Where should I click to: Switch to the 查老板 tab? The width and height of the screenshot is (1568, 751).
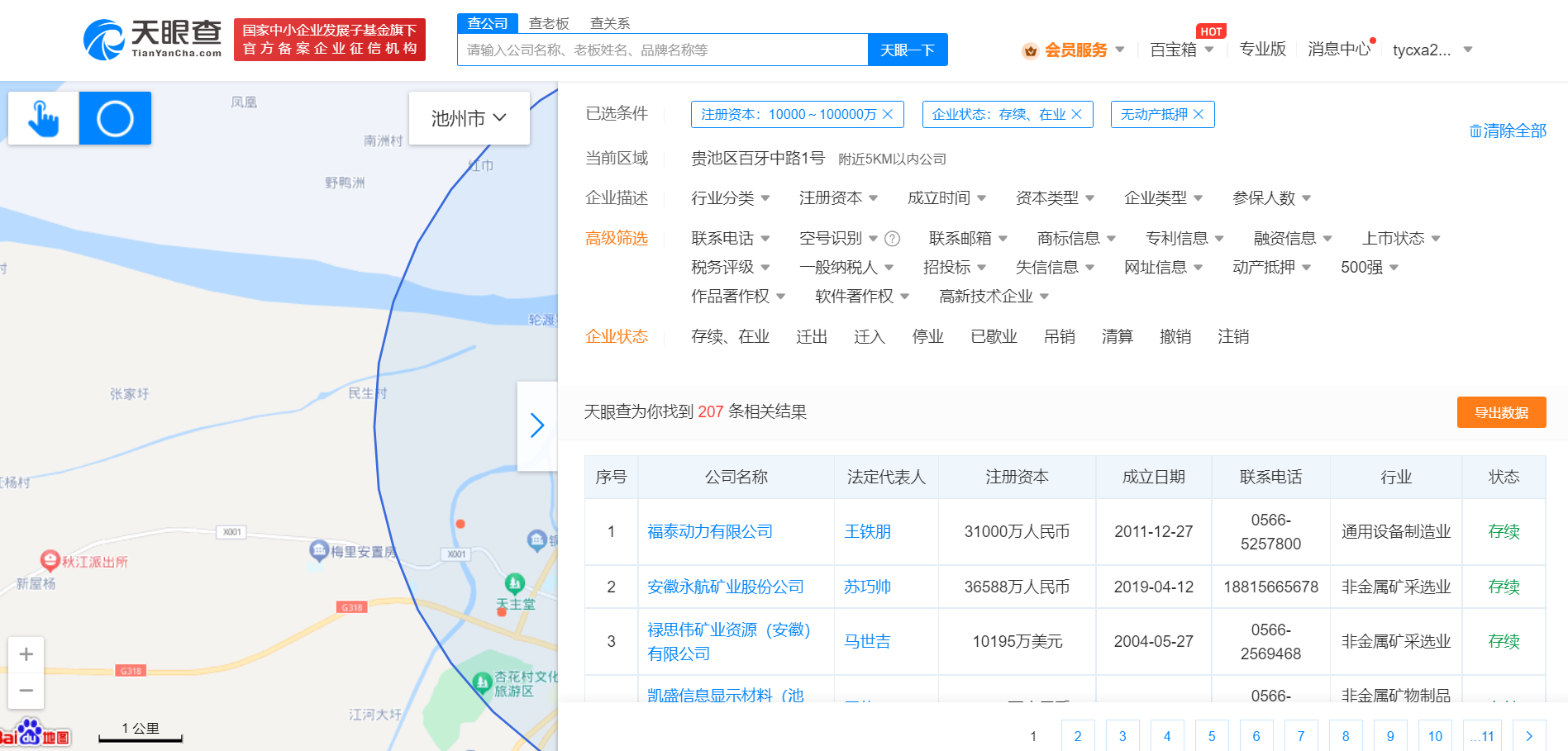(549, 23)
